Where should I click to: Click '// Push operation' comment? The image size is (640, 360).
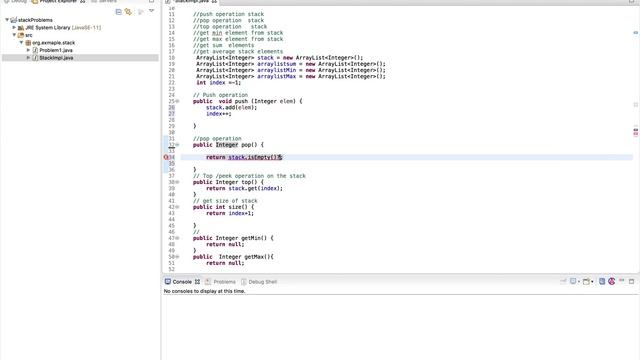click(220, 95)
